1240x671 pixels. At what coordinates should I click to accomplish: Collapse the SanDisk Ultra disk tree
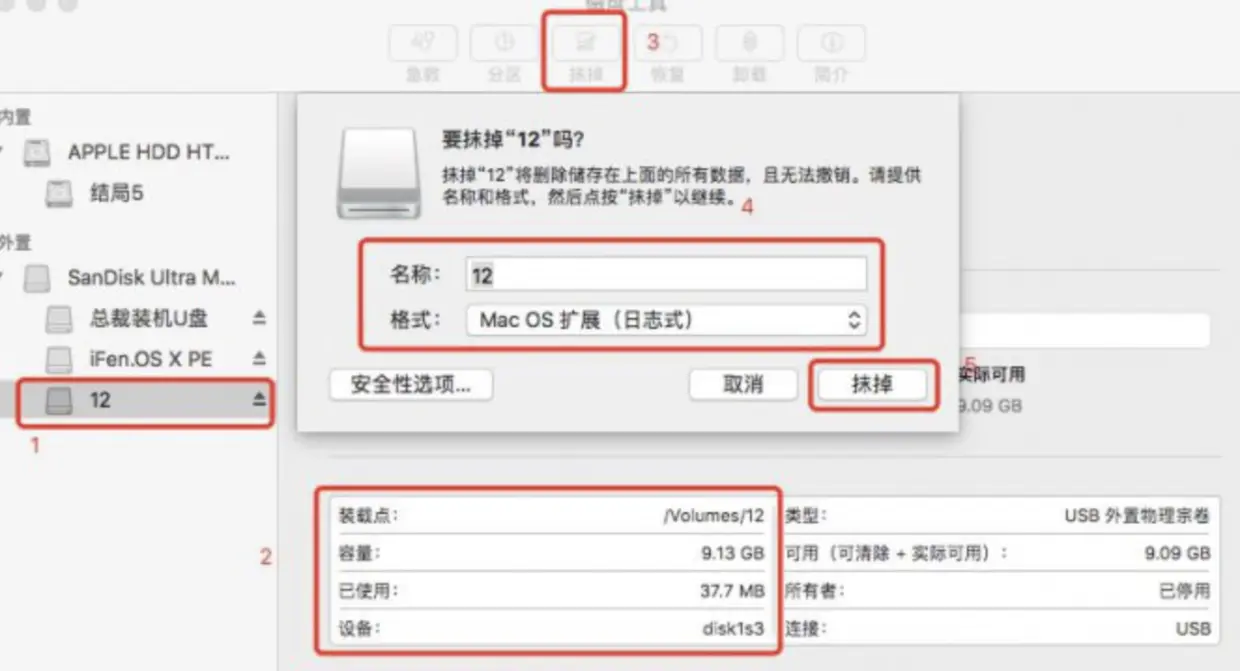3,276
